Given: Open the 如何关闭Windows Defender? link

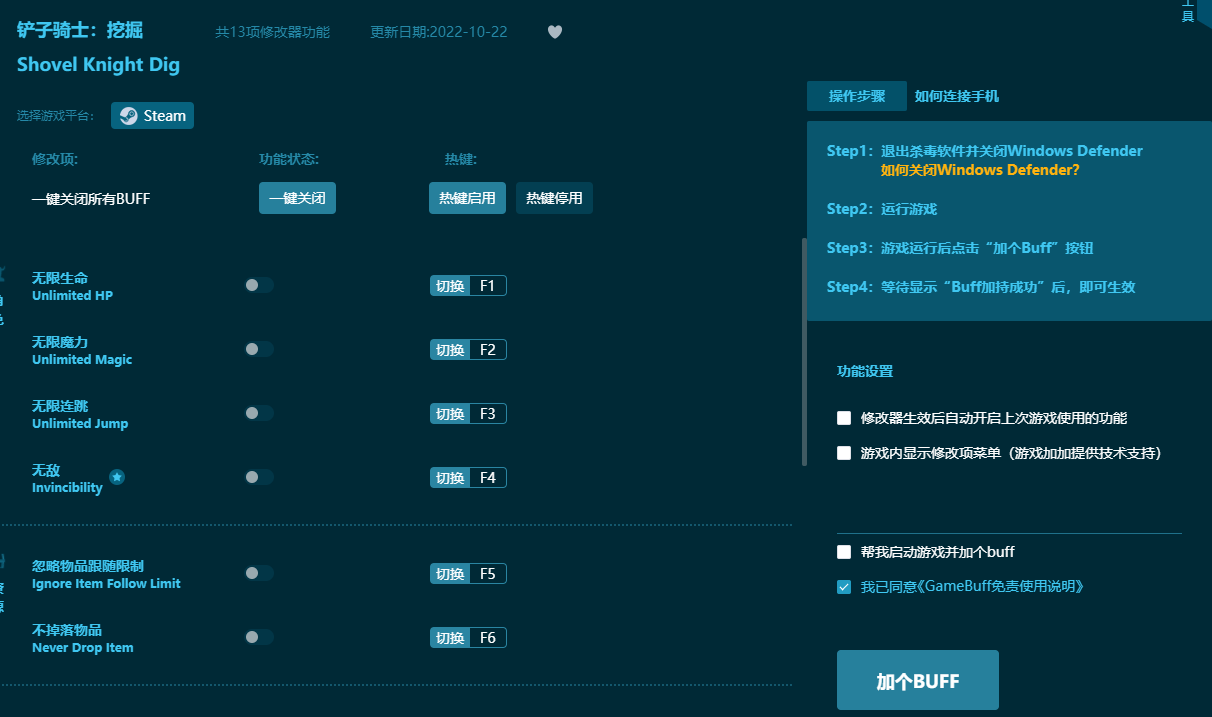Looking at the screenshot, I should (x=980, y=170).
